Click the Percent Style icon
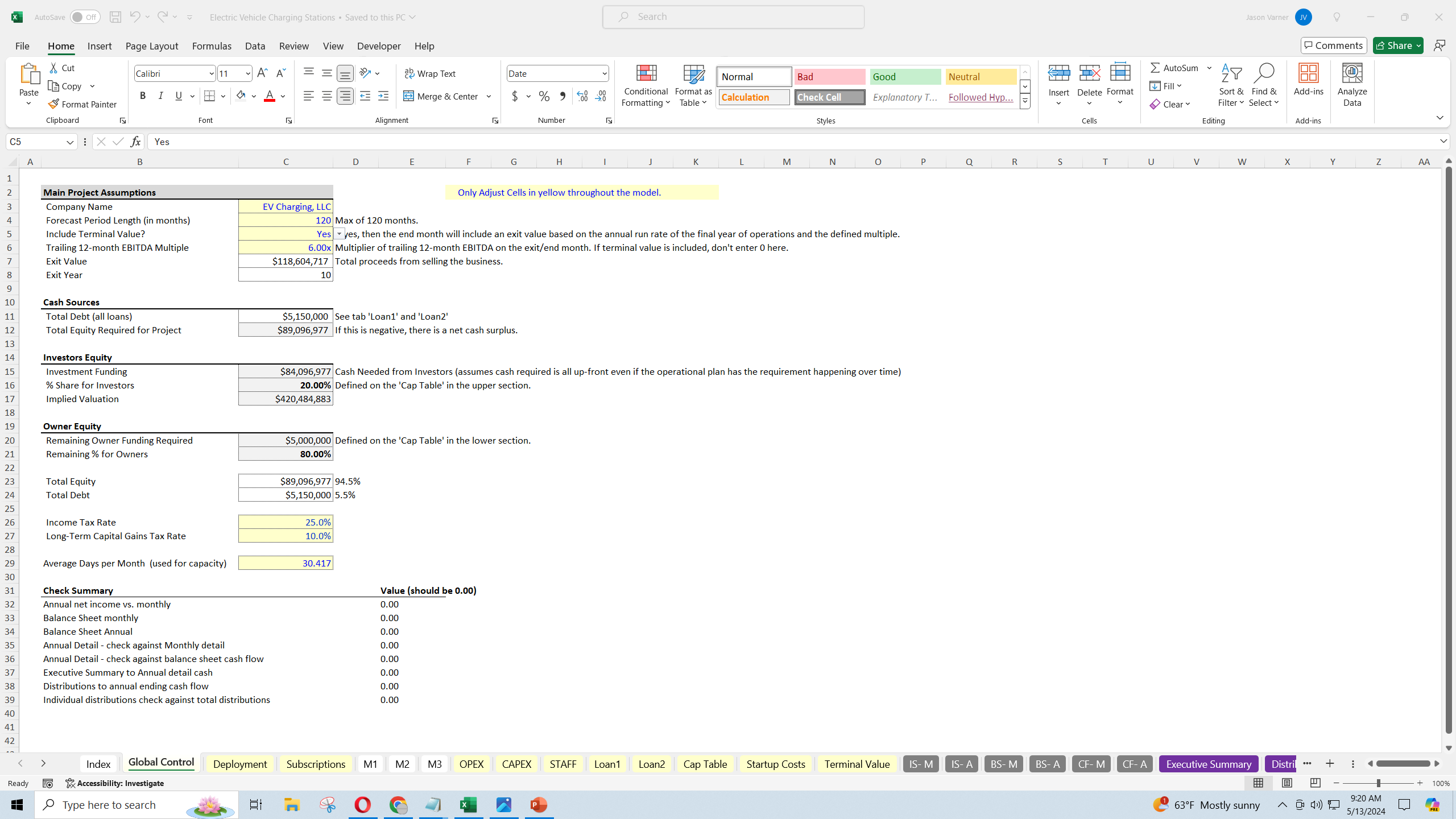This screenshot has height=819, width=1456. pos(544,96)
